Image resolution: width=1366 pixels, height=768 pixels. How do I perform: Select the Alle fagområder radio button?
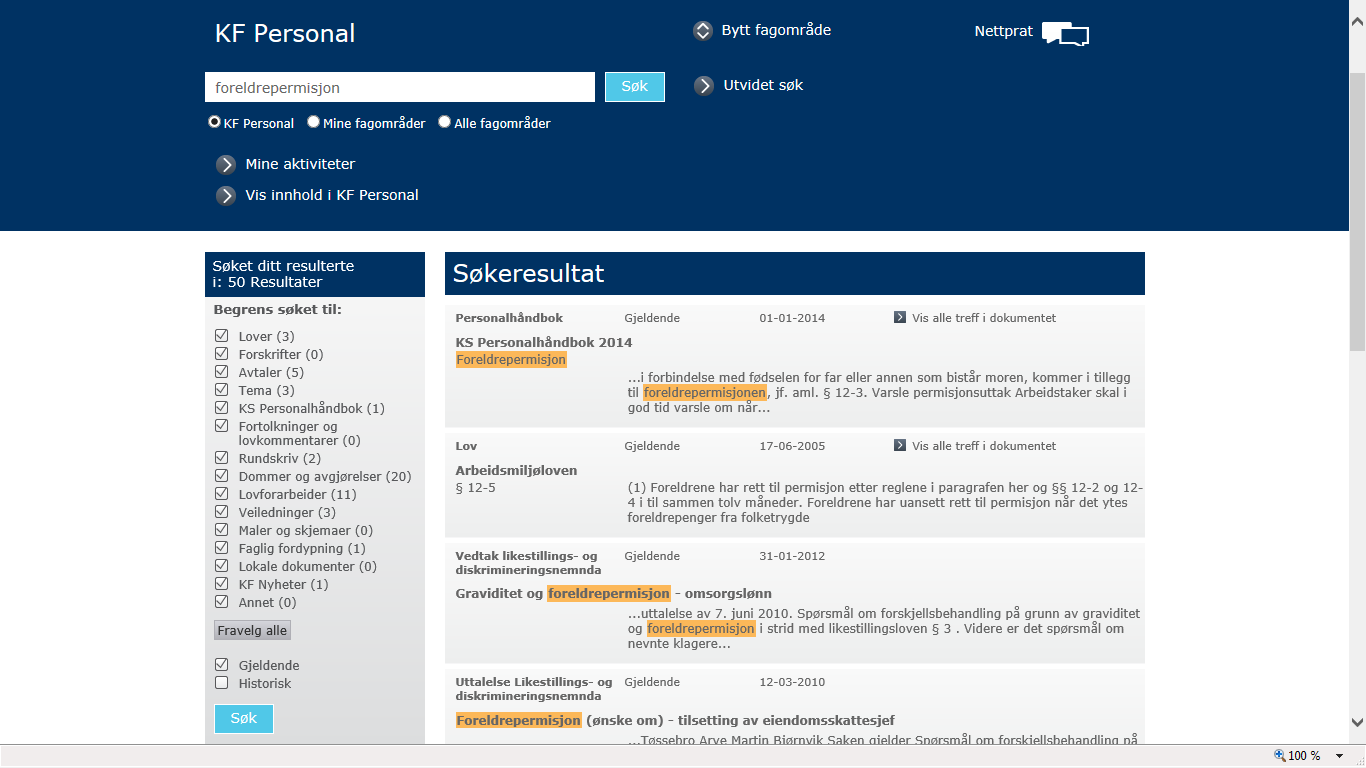[444, 122]
